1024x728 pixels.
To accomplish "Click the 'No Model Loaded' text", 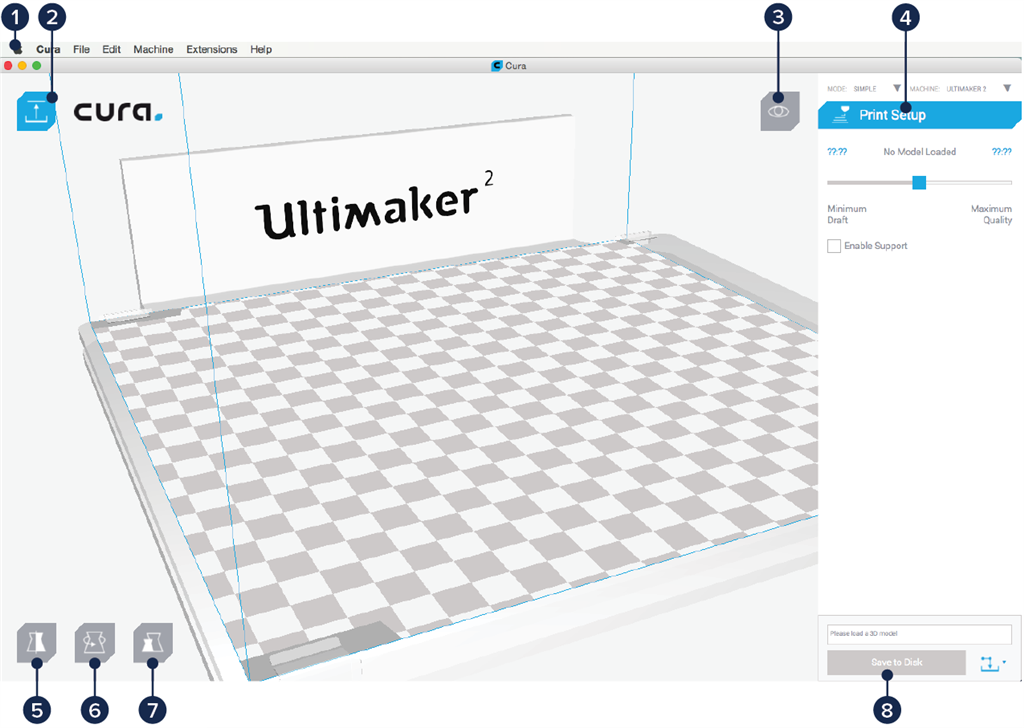I will point(920,151).
